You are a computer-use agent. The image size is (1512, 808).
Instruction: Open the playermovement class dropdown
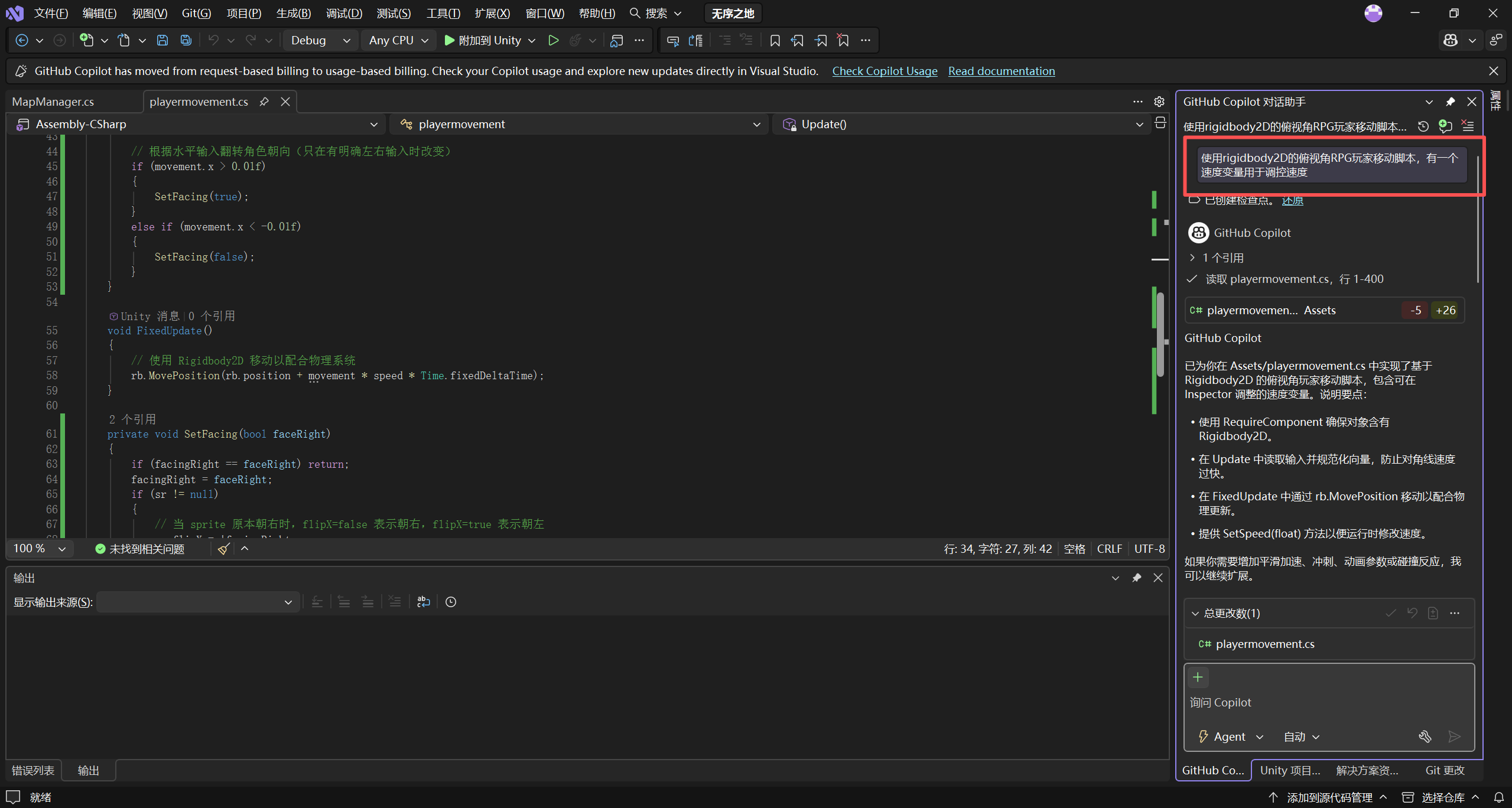(x=580, y=124)
